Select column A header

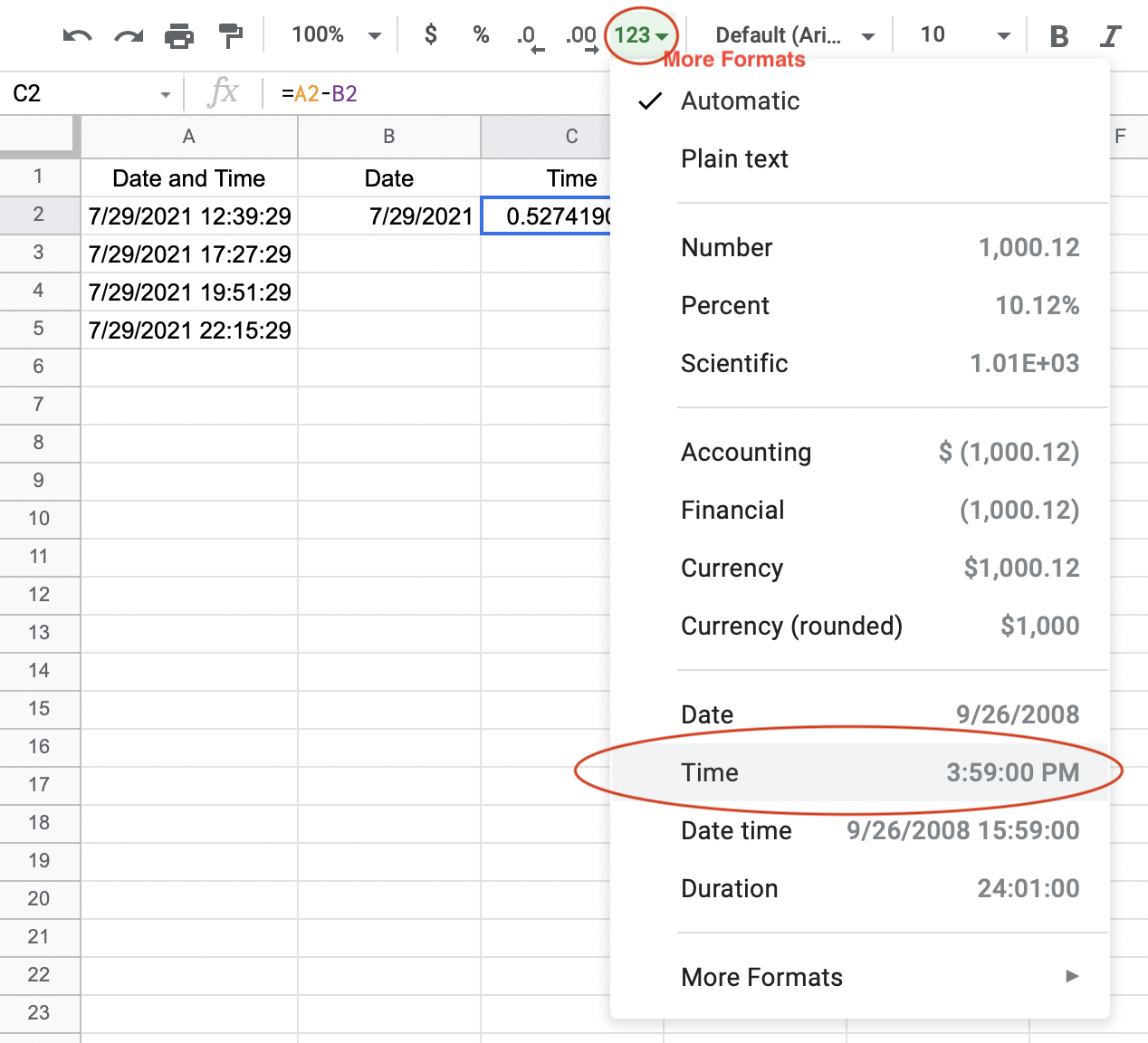click(x=189, y=137)
